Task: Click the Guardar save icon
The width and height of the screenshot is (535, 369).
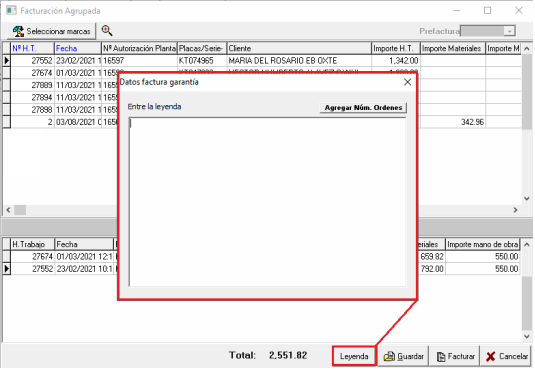Action: click(389, 357)
